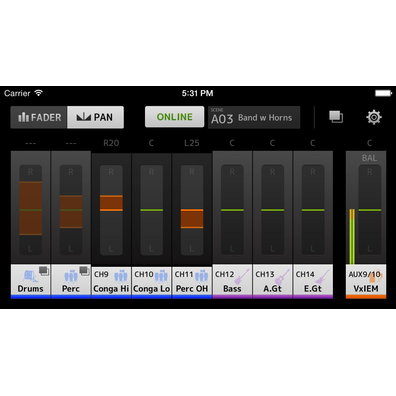Tap the CH10 Conga Lo instrument icon
This screenshot has width=396, height=396.
click(161, 275)
